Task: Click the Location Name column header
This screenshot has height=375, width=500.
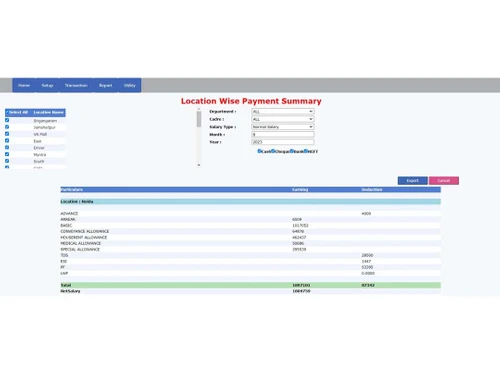Action: point(48,112)
